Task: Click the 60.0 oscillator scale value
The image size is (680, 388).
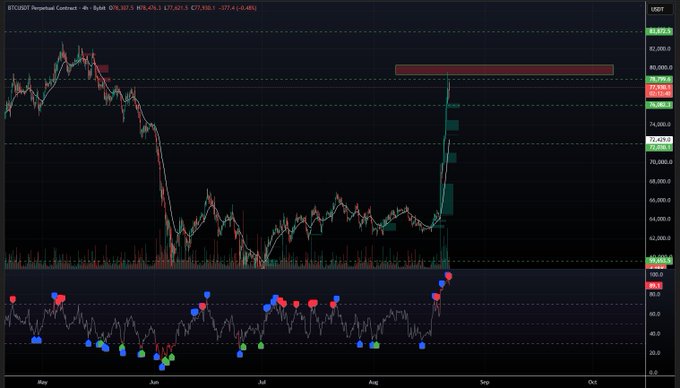Action: [x=654, y=314]
